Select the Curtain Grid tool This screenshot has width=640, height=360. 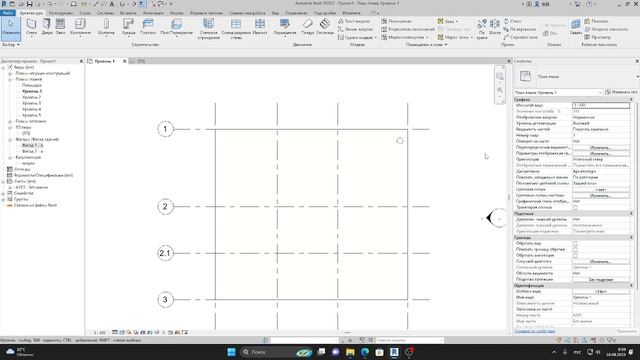point(236,29)
